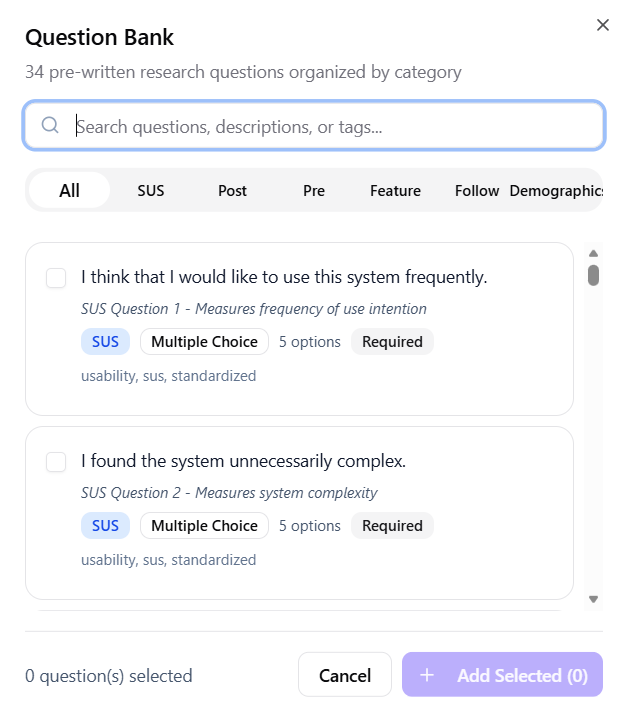The height and width of the screenshot is (721, 630).
Task: Click Add Selected (0) button
Action: pos(502,676)
